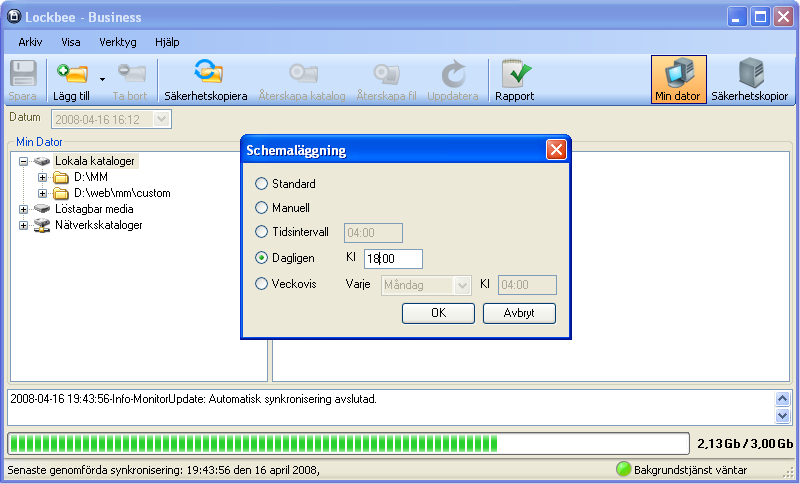The width and height of the screenshot is (800, 484).
Task: Click the log panel scroll down arrow
Action: (x=783, y=416)
